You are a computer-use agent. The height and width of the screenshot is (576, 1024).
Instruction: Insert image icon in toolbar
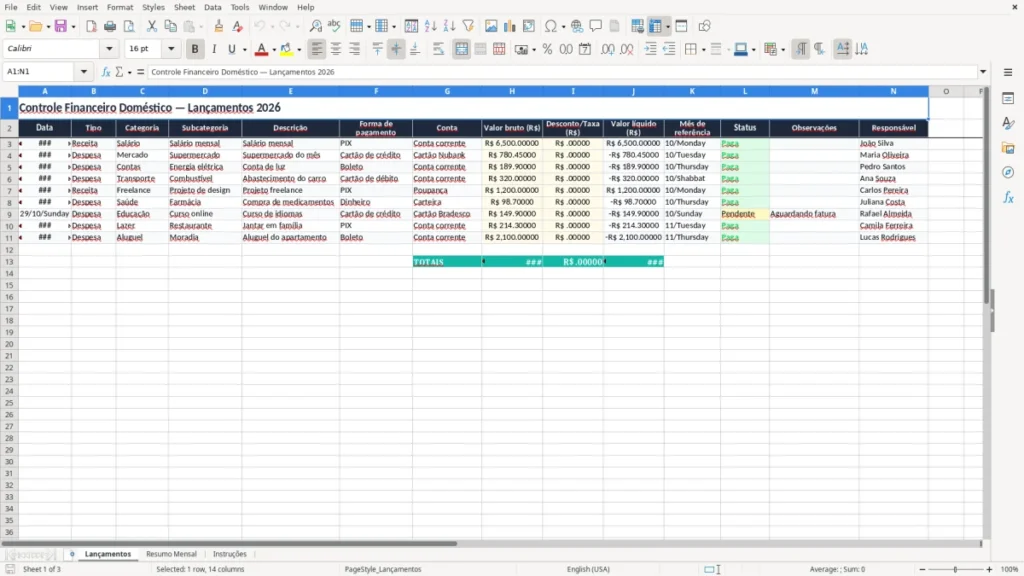[491, 26]
